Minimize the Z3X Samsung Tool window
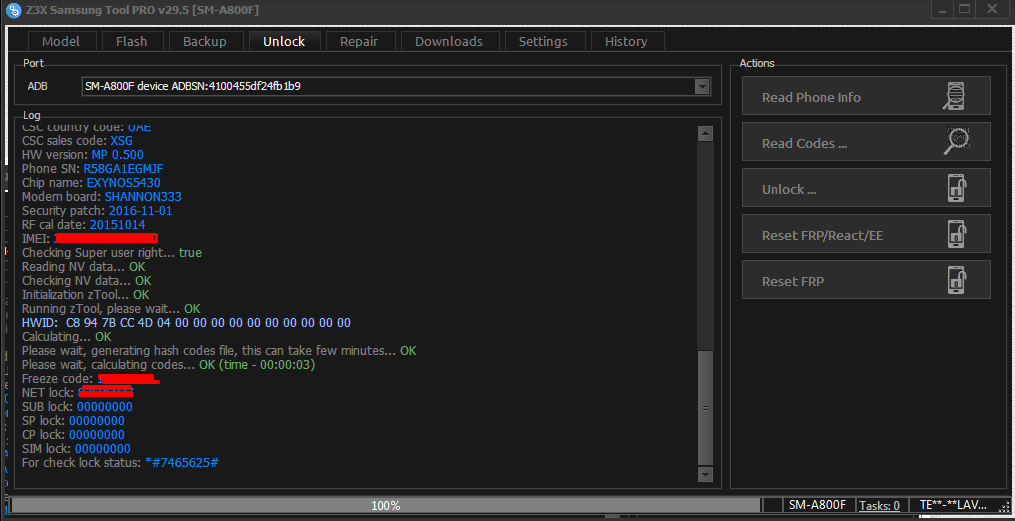The height and width of the screenshot is (521, 1015). (x=942, y=9)
